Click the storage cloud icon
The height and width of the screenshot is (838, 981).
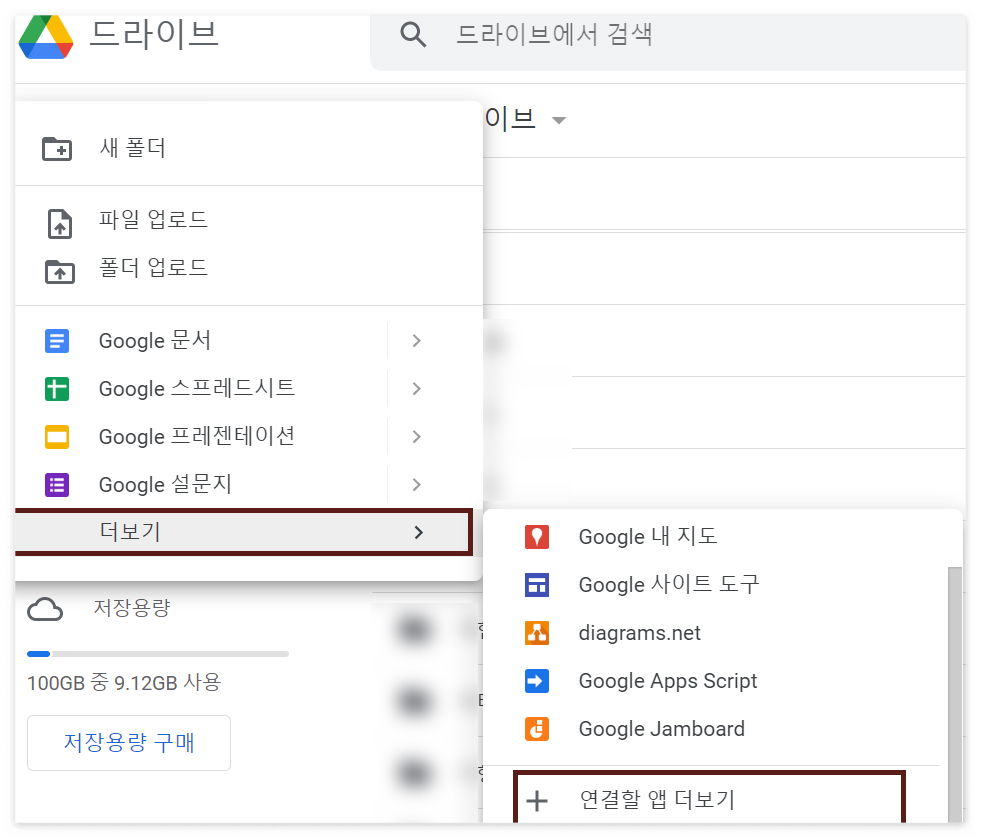click(45, 609)
